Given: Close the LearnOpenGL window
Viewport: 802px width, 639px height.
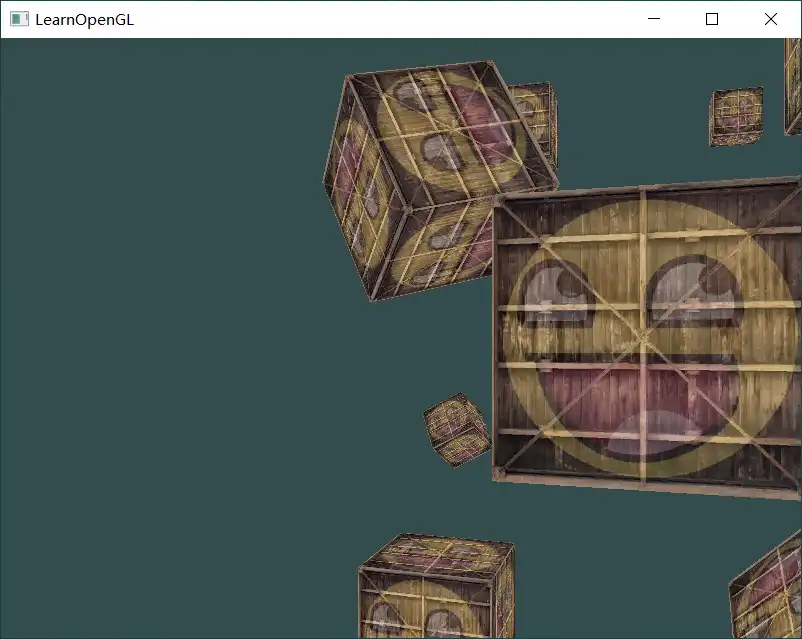Looking at the screenshot, I should (771, 19).
